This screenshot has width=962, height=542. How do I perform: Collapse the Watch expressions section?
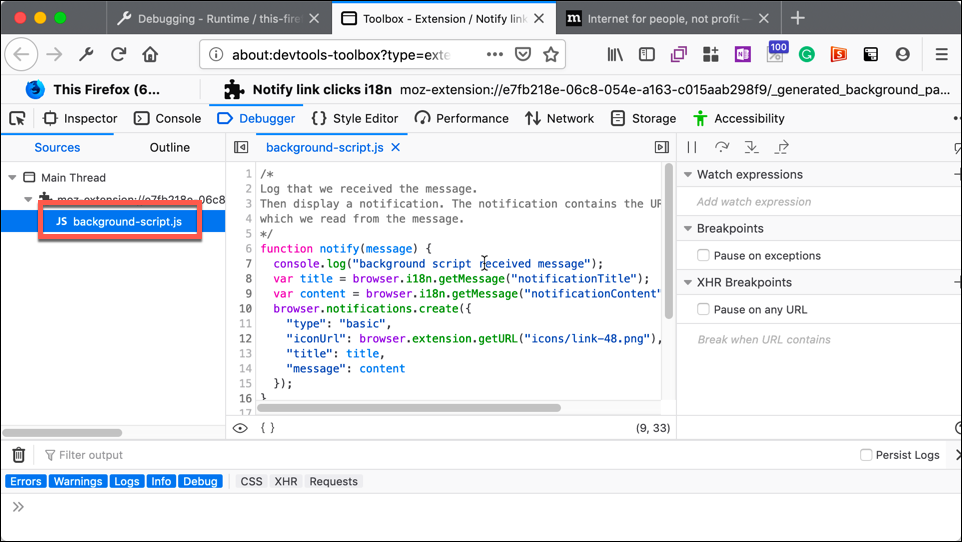point(687,175)
